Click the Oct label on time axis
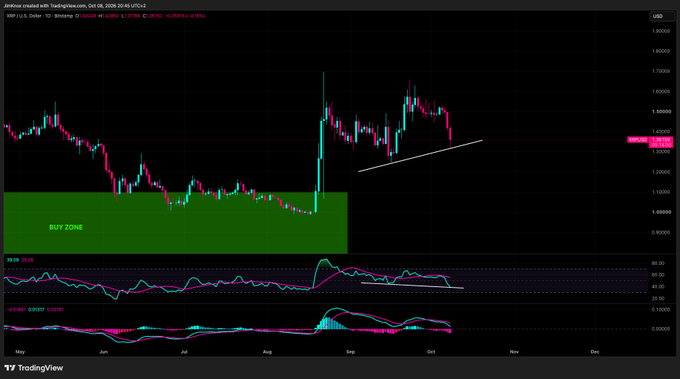 point(431,352)
